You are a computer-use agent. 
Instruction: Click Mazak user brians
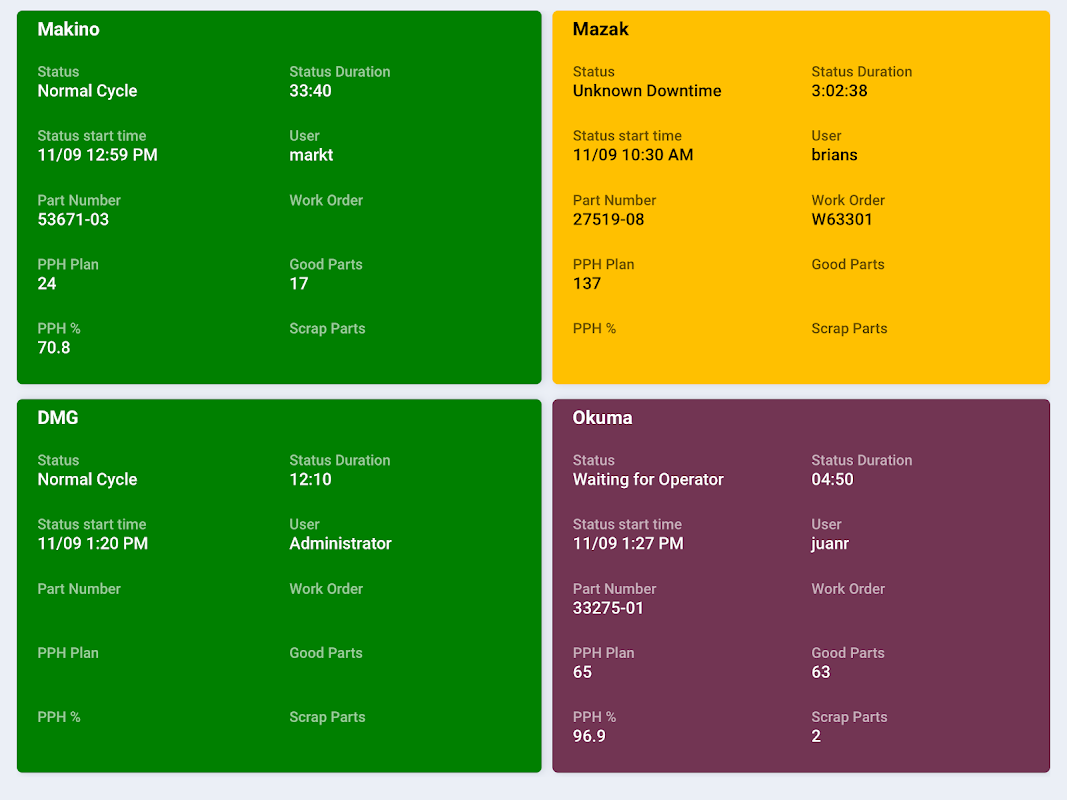[x=834, y=155]
